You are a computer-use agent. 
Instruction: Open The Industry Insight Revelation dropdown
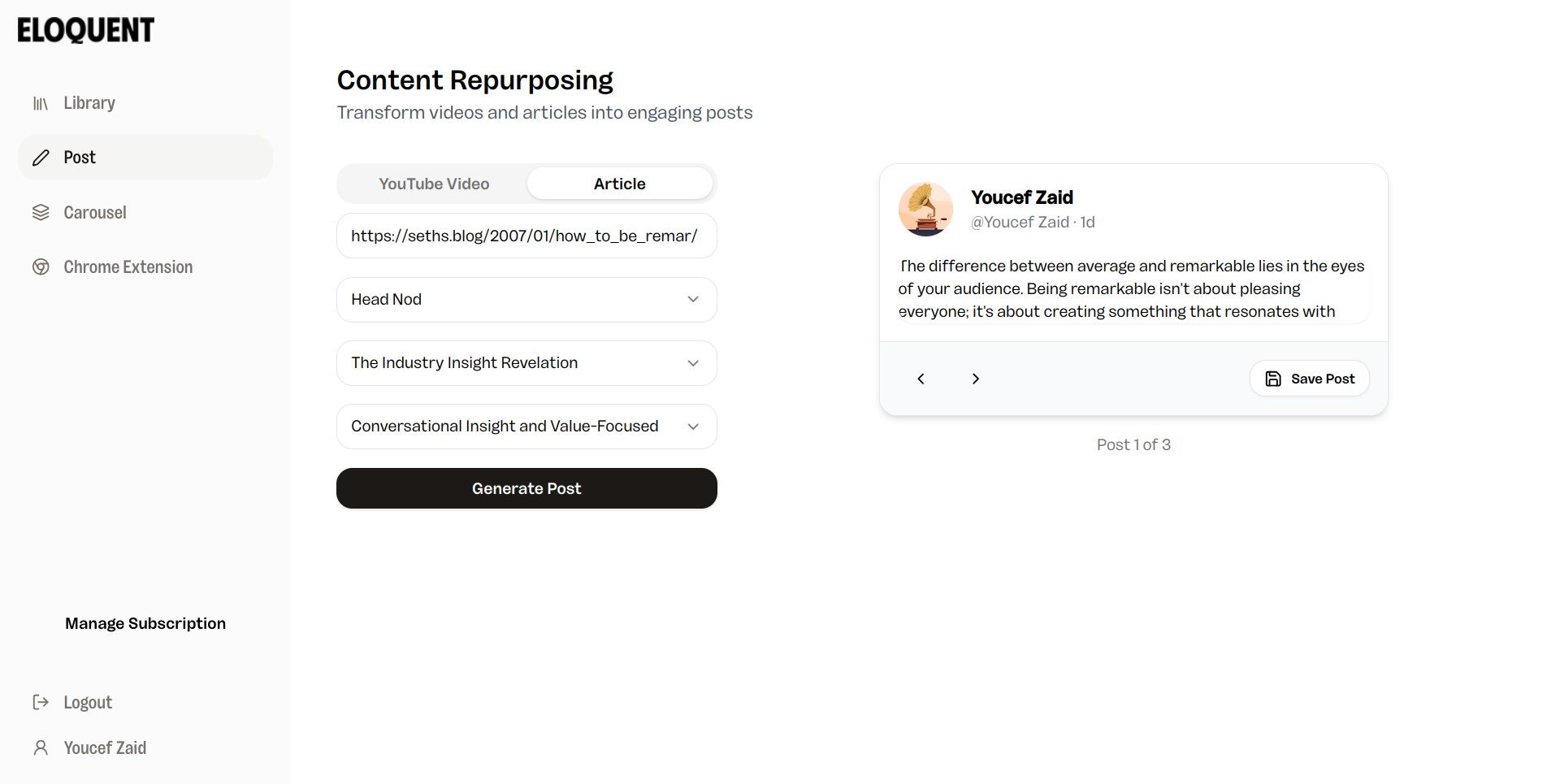(x=526, y=363)
